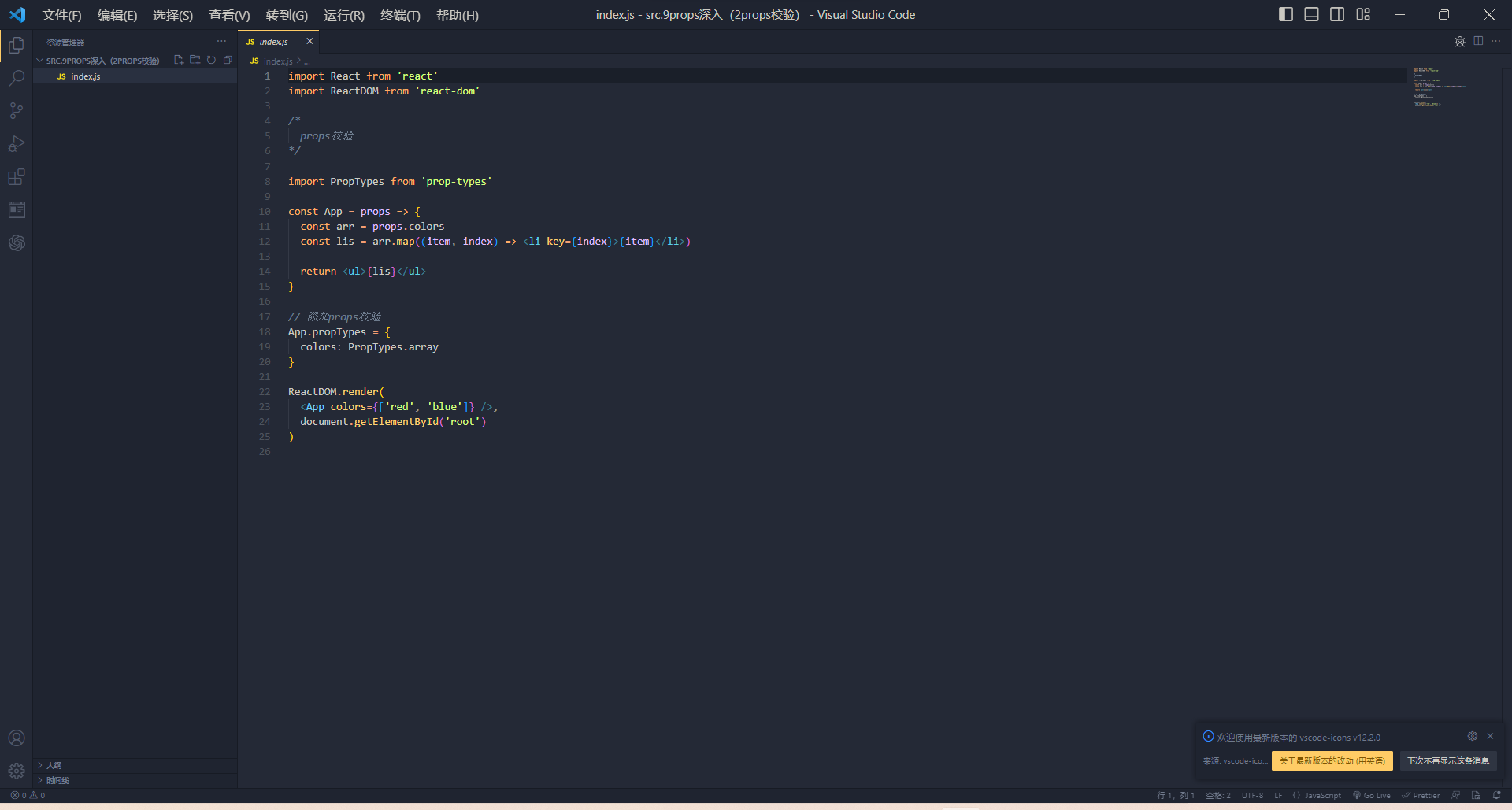1512x810 pixels.
Task: Collapse folders in the Explorer
Action: (228, 59)
